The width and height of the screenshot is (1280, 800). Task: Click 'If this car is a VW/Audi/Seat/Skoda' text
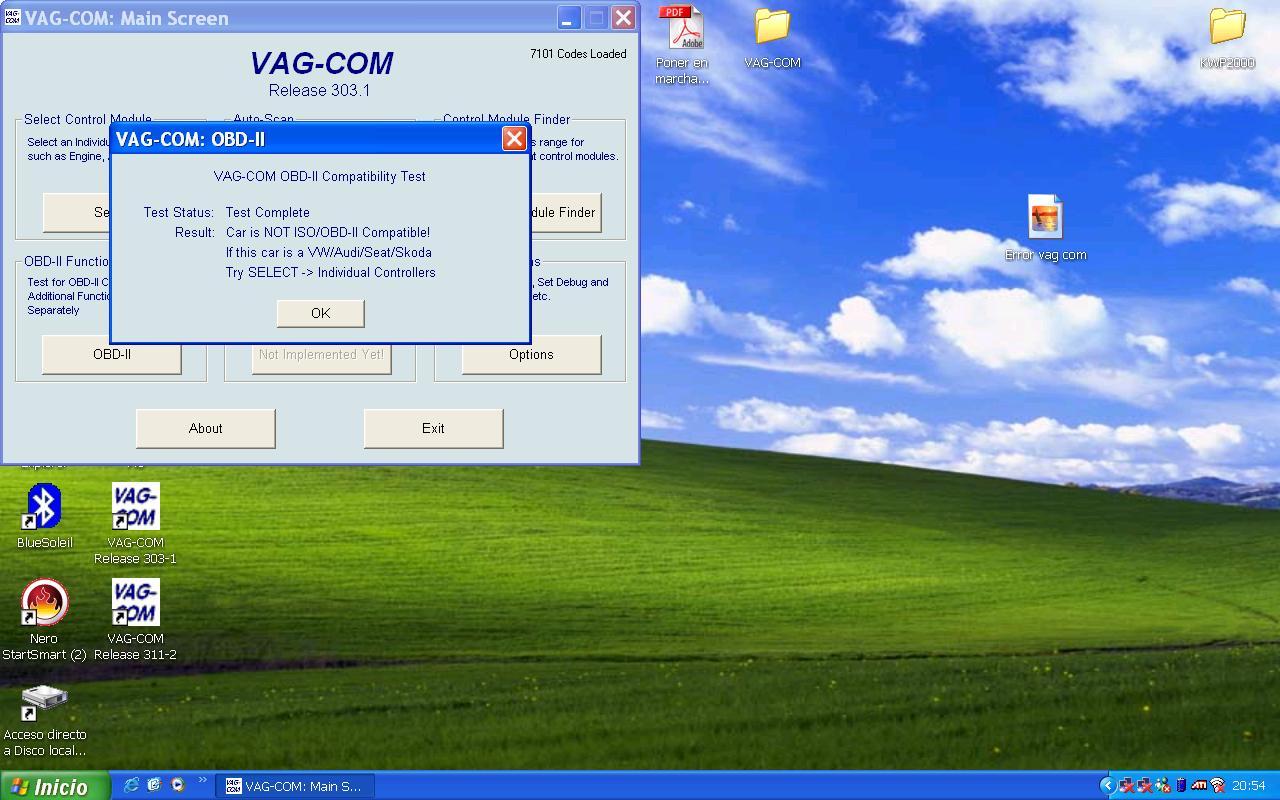click(x=329, y=252)
